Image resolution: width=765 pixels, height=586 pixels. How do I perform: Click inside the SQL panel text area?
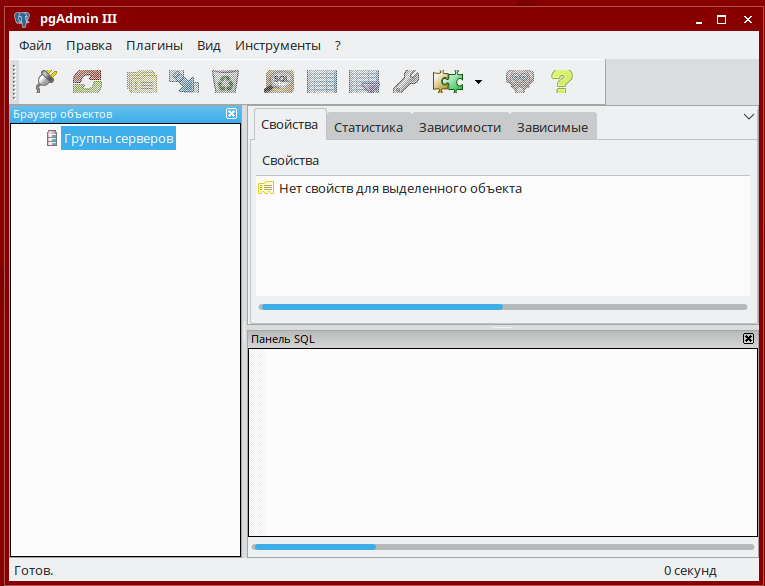(x=503, y=443)
